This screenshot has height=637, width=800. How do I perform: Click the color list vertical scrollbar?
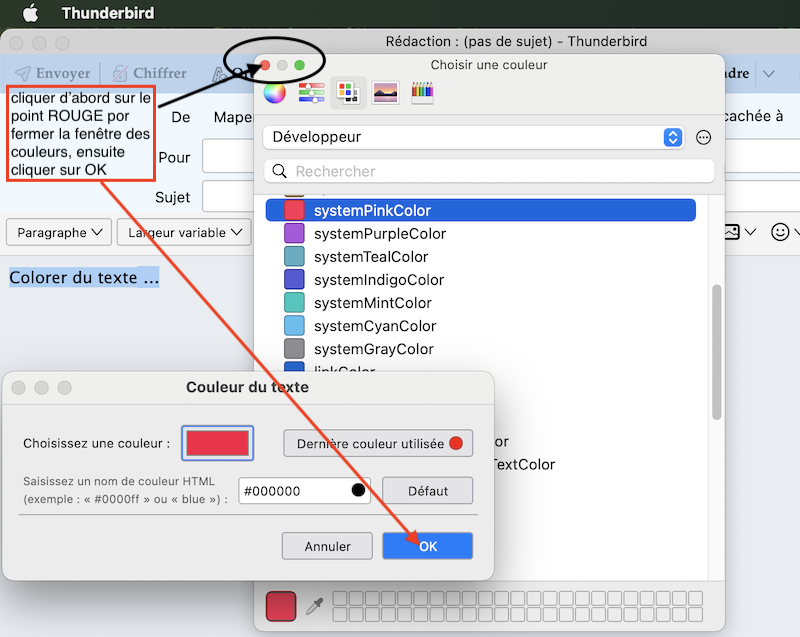[716, 352]
